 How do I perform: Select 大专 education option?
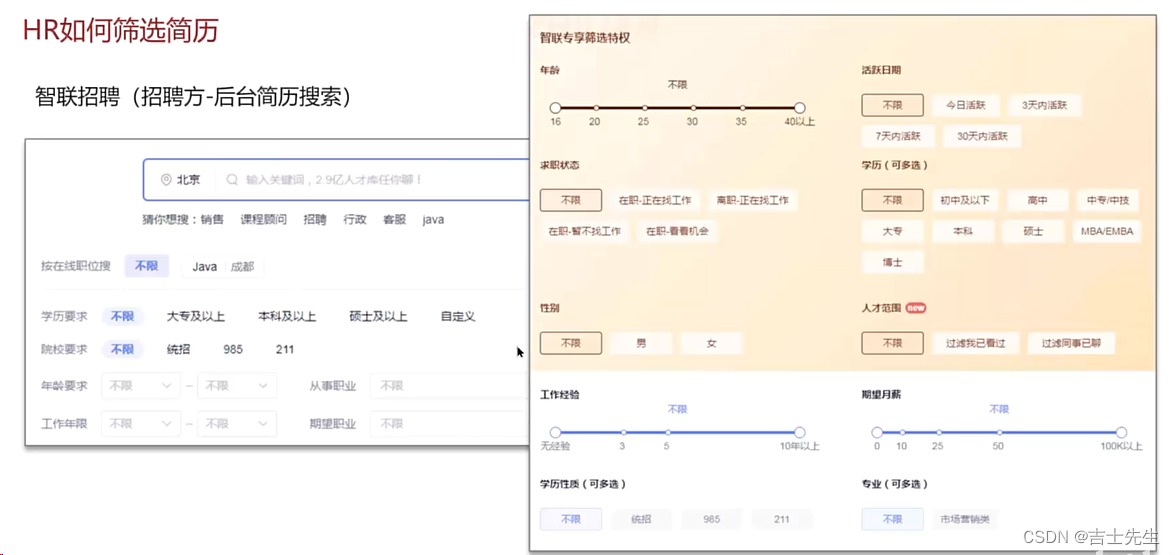click(892, 231)
